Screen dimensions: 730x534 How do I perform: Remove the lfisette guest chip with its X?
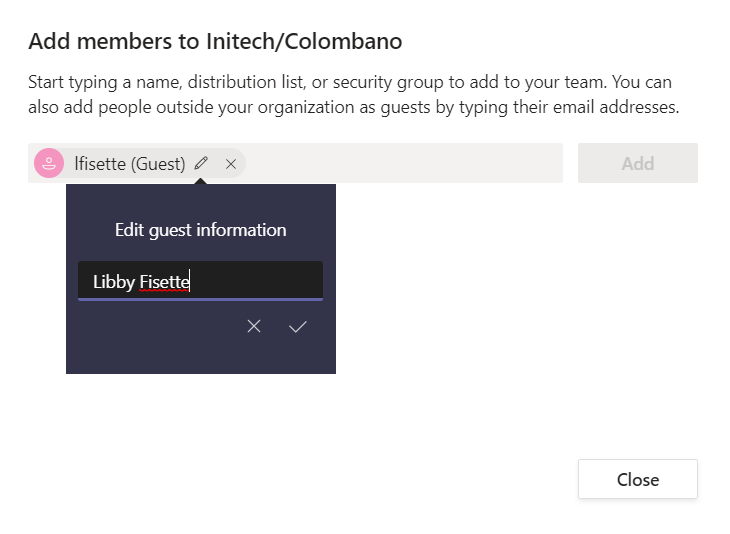231,164
